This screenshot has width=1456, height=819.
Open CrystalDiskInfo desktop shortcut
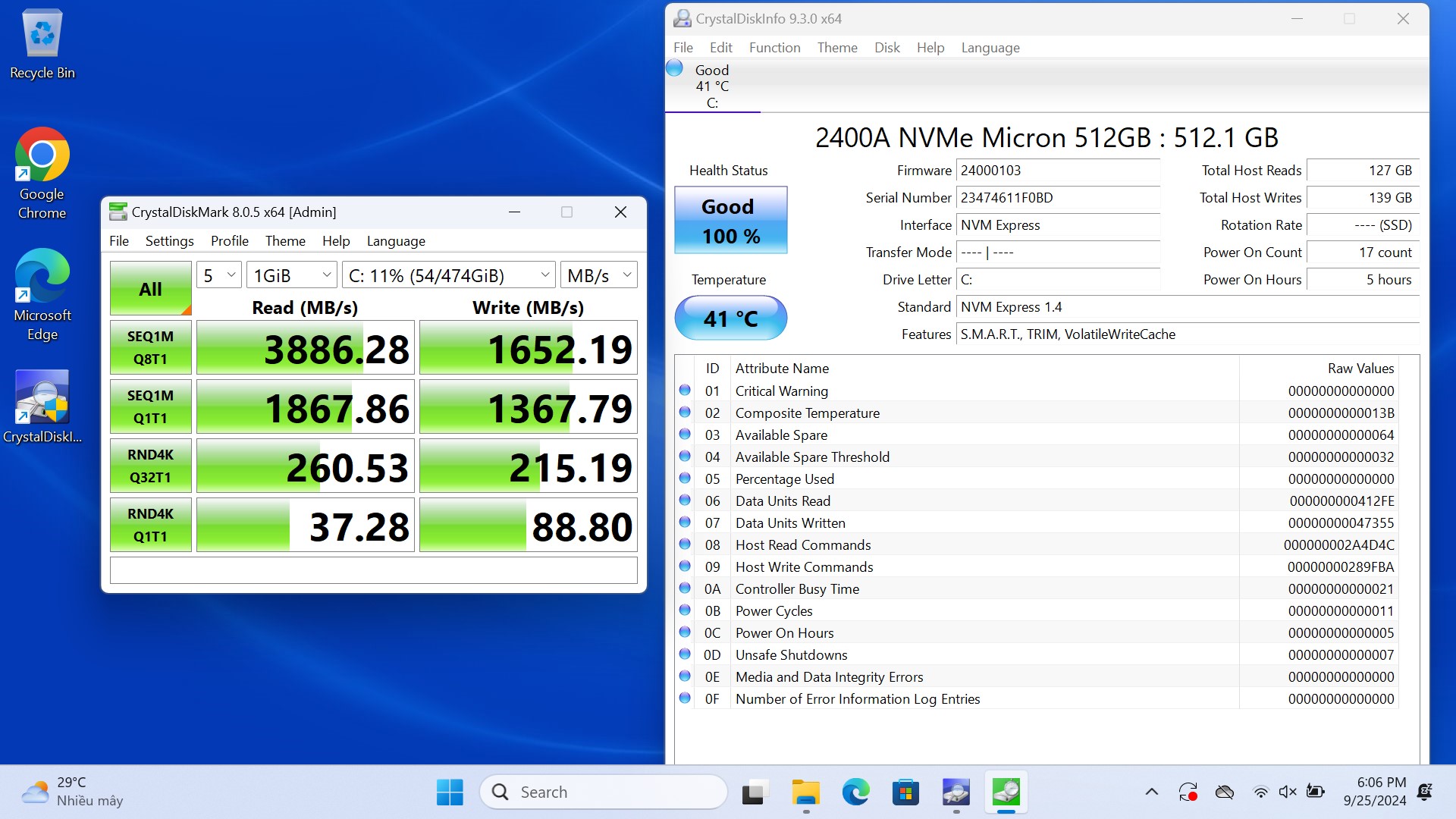pos(42,406)
